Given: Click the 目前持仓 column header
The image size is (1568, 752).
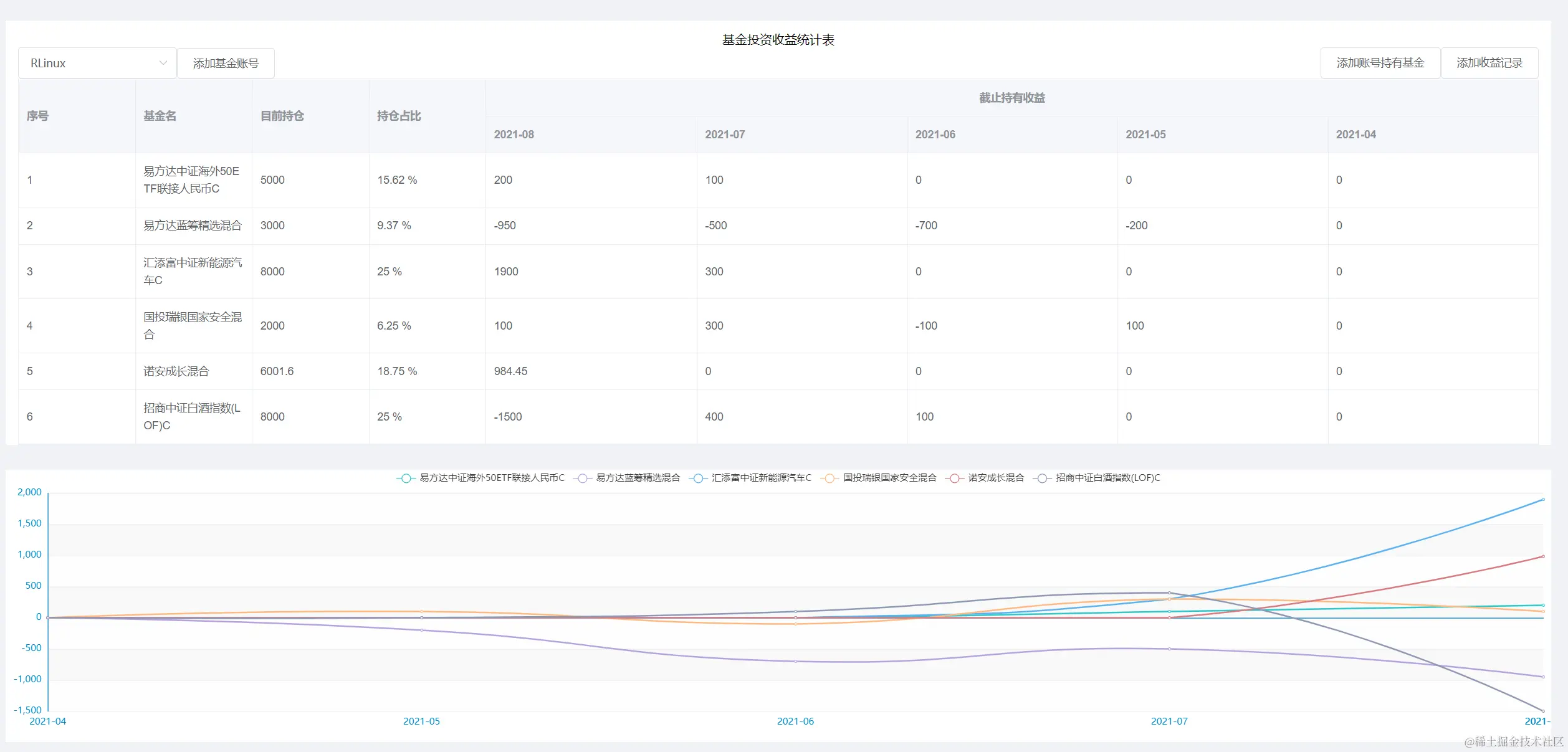Looking at the screenshot, I should 282,116.
